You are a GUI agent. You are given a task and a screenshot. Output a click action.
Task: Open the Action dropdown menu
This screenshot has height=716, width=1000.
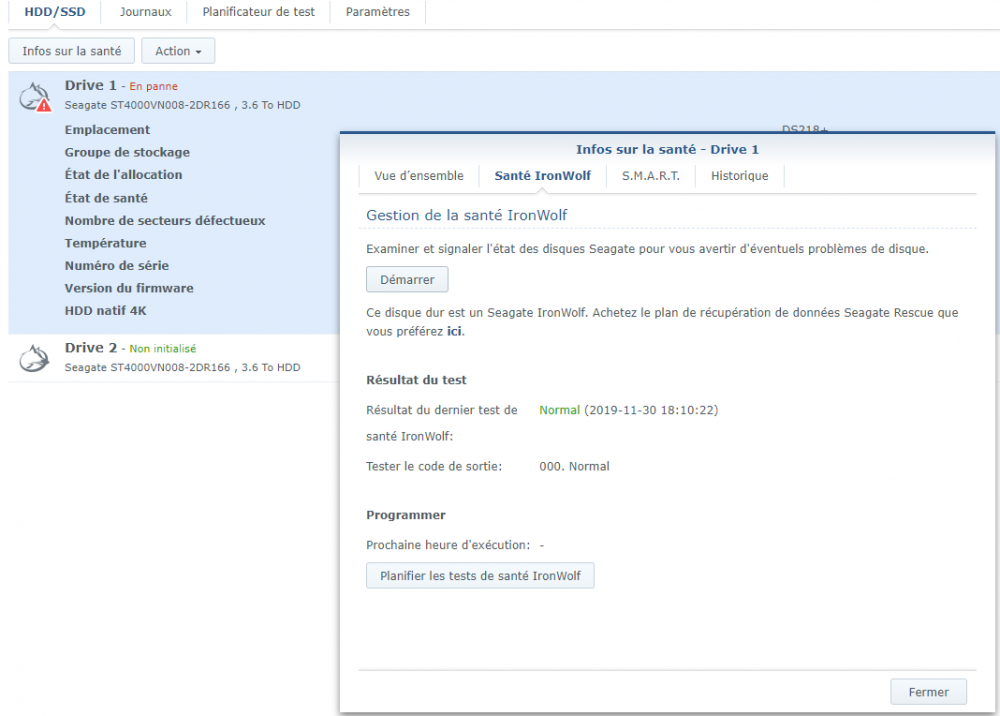[178, 51]
